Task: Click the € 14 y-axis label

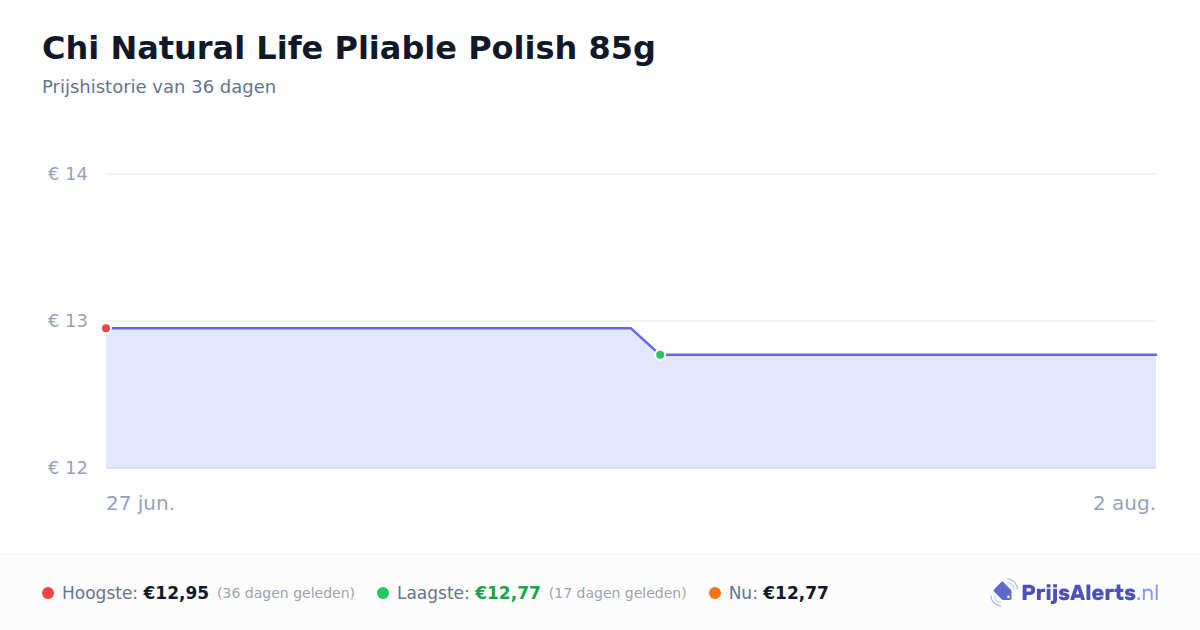Action: [x=68, y=174]
